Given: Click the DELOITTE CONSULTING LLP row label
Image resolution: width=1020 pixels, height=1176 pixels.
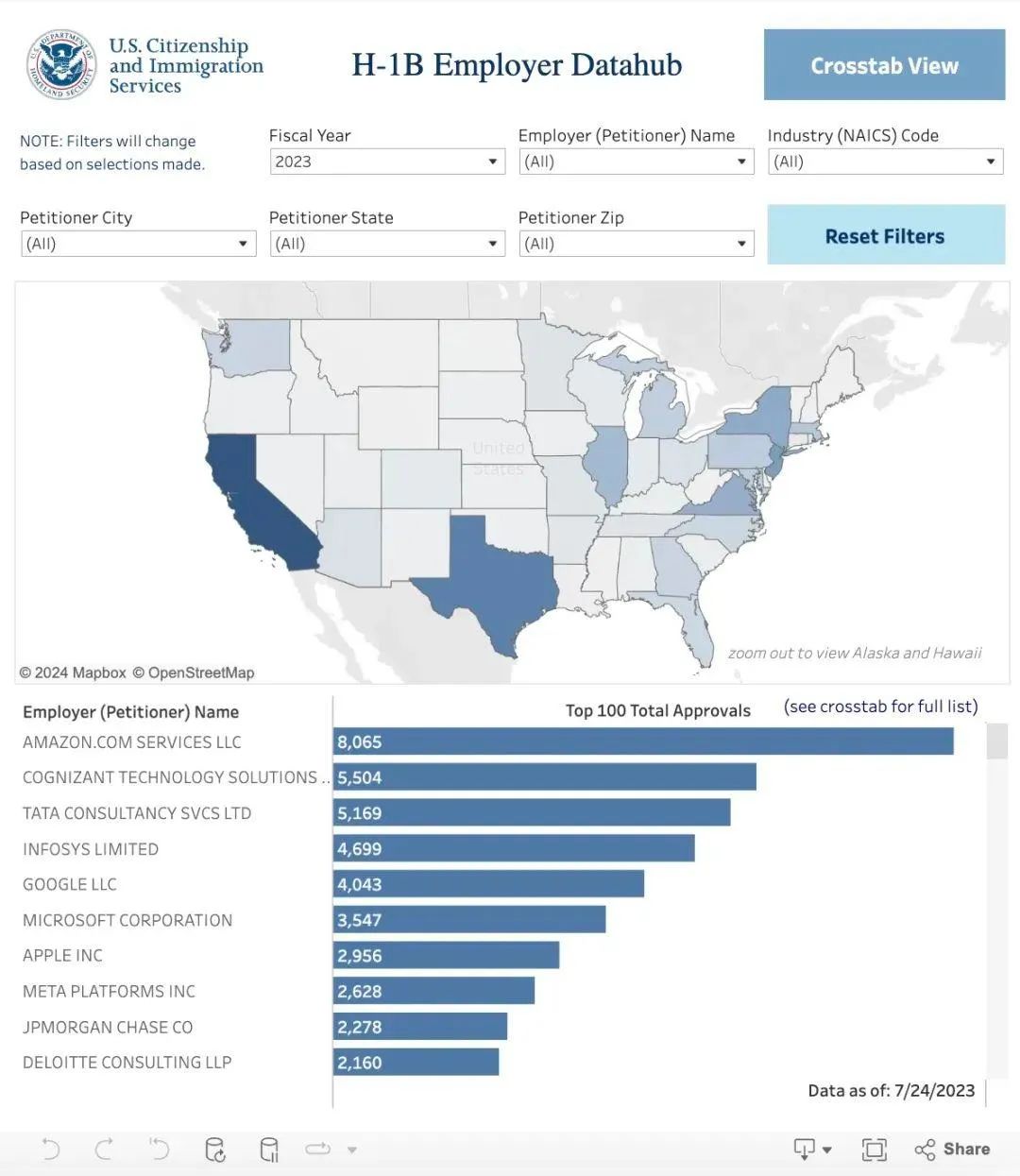Looking at the screenshot, I should (x=127, y=1062).
